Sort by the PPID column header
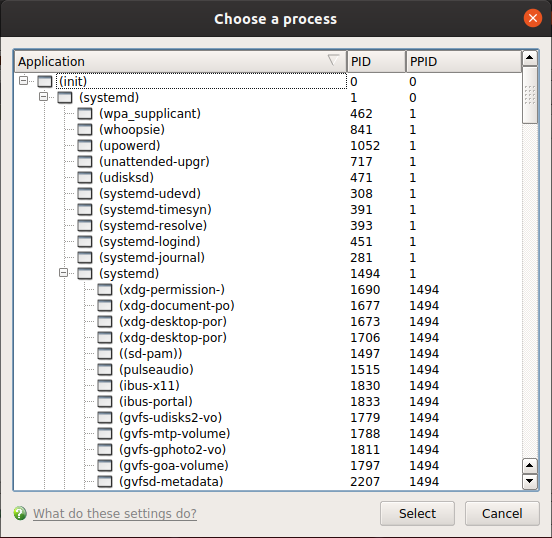552x538 pixels. 464,62
